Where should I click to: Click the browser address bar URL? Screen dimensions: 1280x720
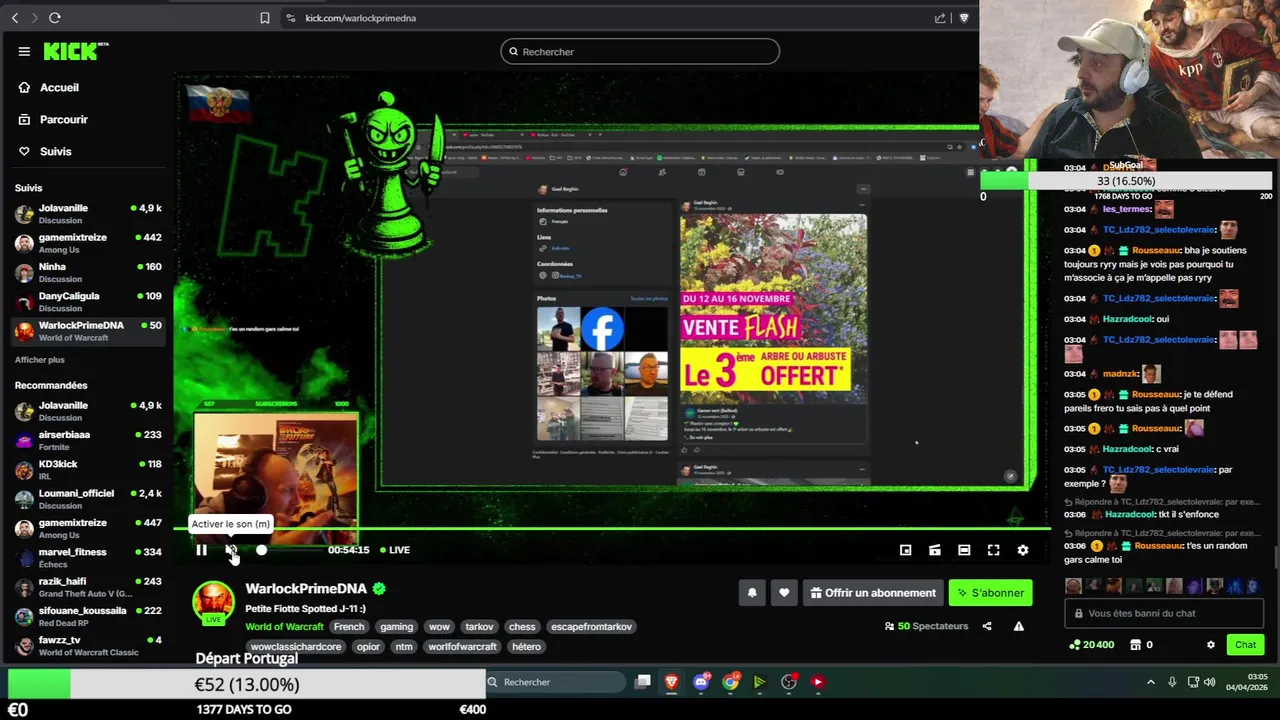(x=360, y=18)
